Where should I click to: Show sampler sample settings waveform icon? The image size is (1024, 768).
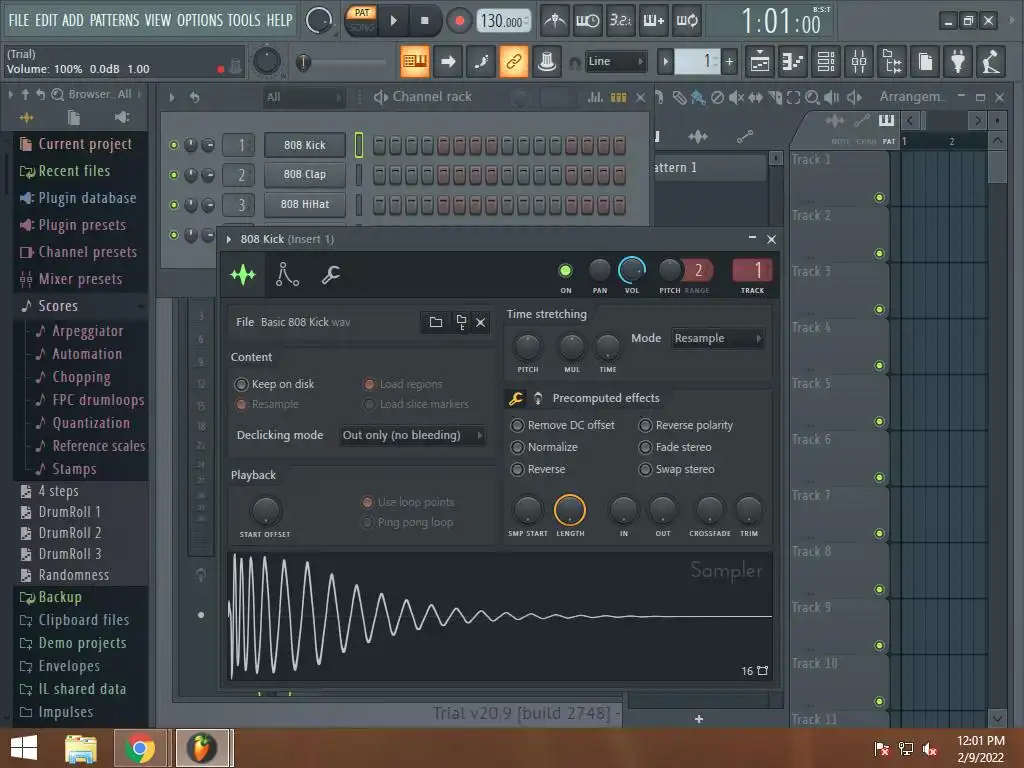pyautogui.click(x=243, y=274)
